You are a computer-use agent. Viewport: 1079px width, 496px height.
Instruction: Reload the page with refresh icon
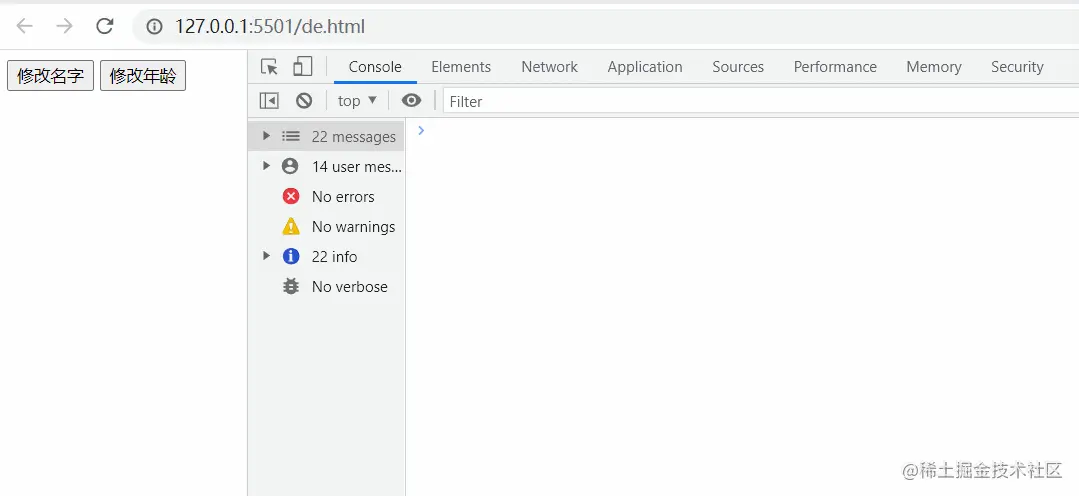105,26
